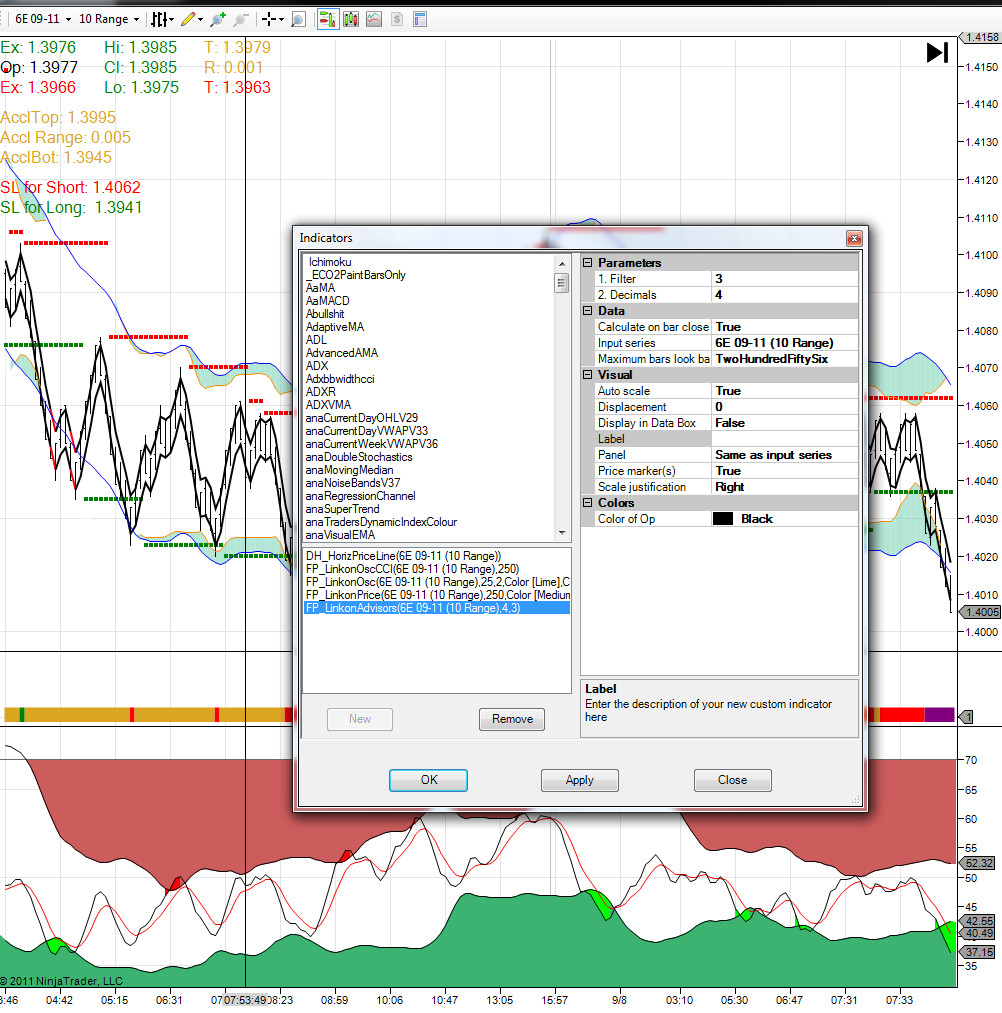Select Maximum bars look back value

pyautogui.click(x=785, y=359)
